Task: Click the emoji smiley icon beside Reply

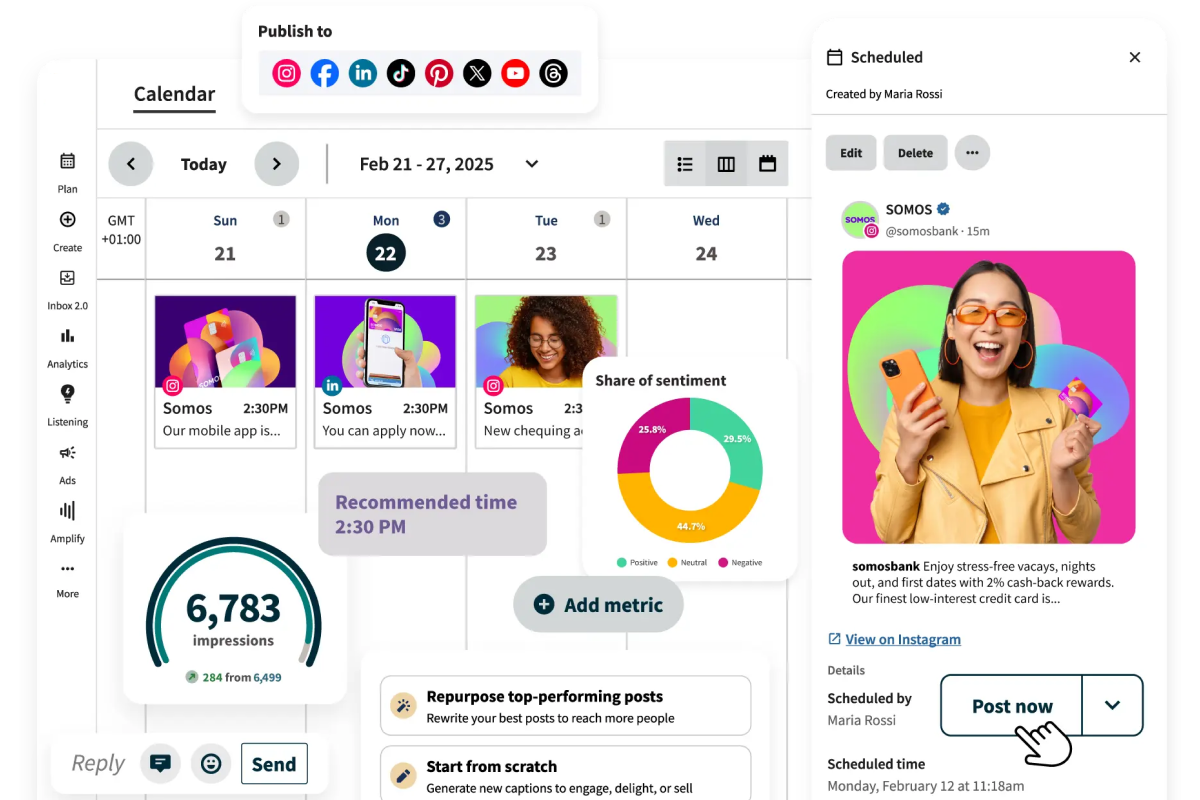Action: [x=211, y=764]
